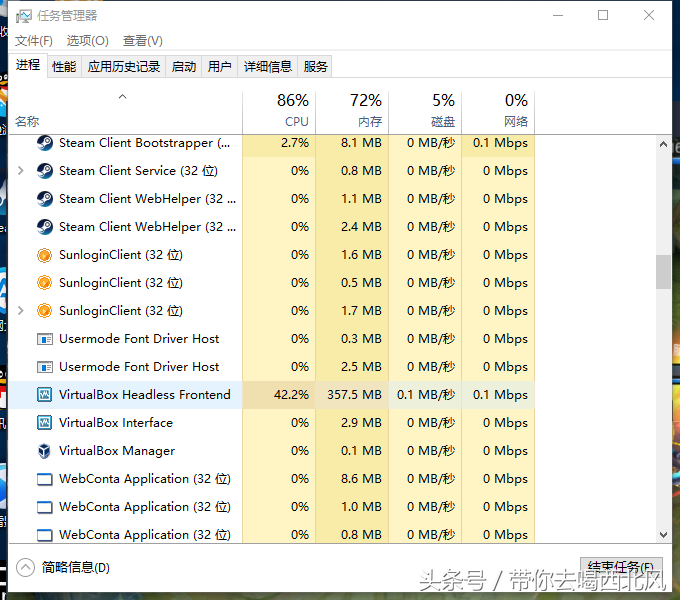Sort by the 名称 column header
Screen dimensions: 680x600
pos(27,121)
